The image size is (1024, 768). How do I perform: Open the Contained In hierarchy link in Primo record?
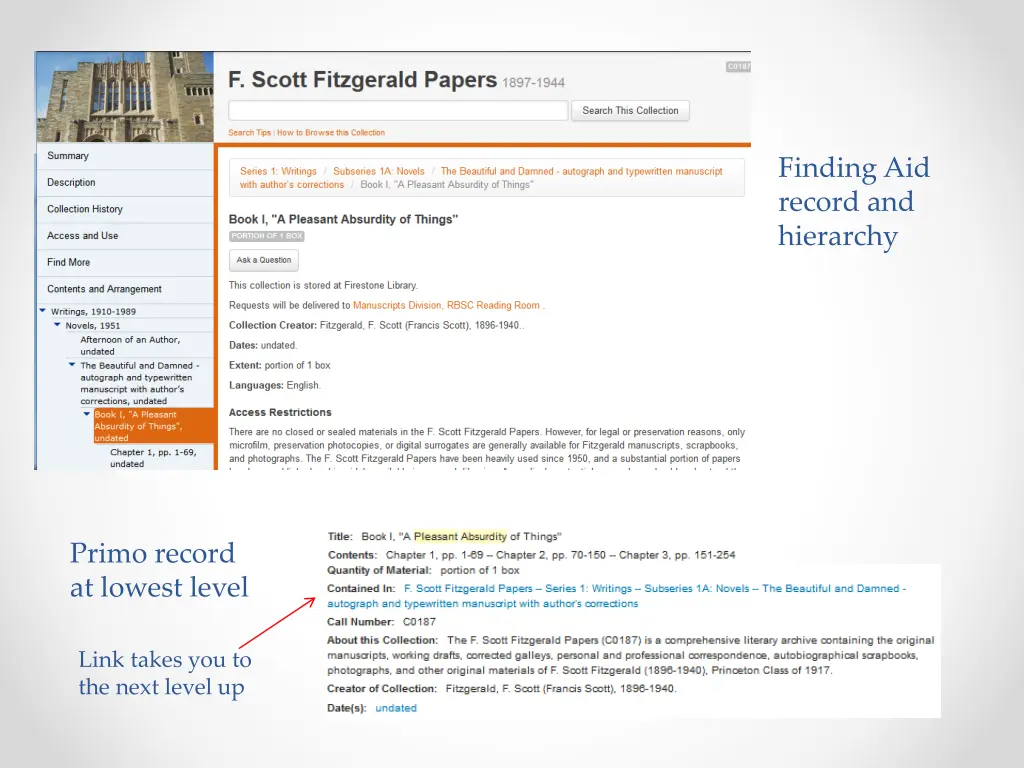pos(616,596)
